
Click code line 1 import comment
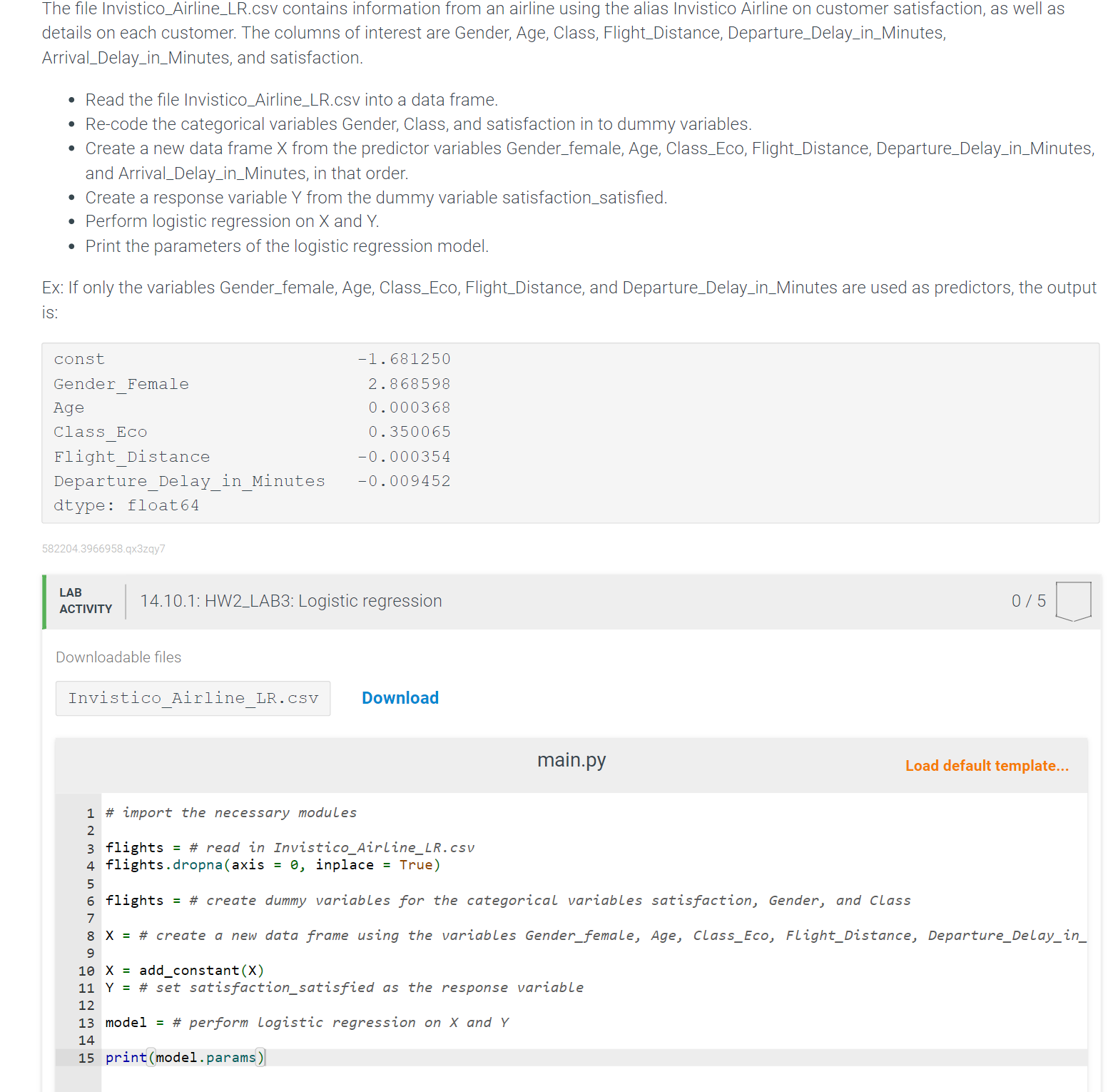[x=231, y=812]
